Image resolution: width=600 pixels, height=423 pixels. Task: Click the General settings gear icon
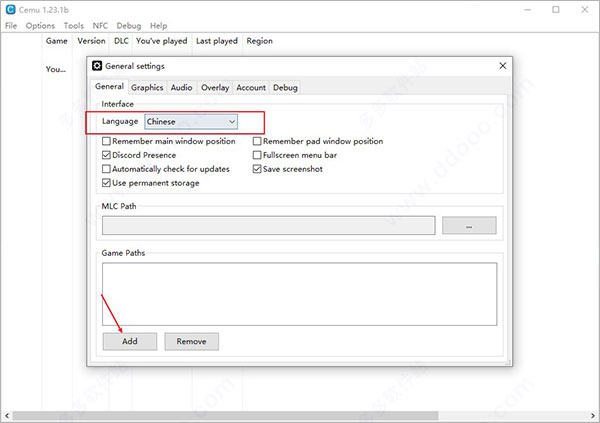(97, 66)
